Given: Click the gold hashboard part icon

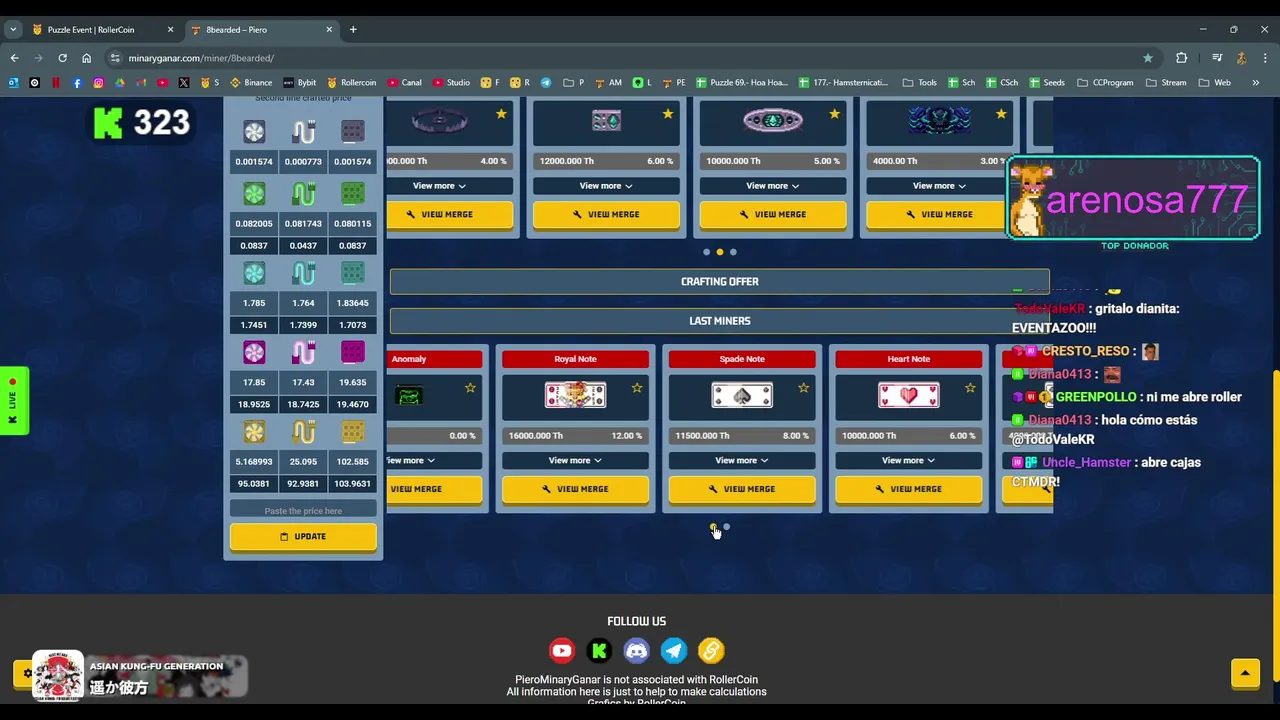Looking at the screenshot, I should click(x=352, y=432).
